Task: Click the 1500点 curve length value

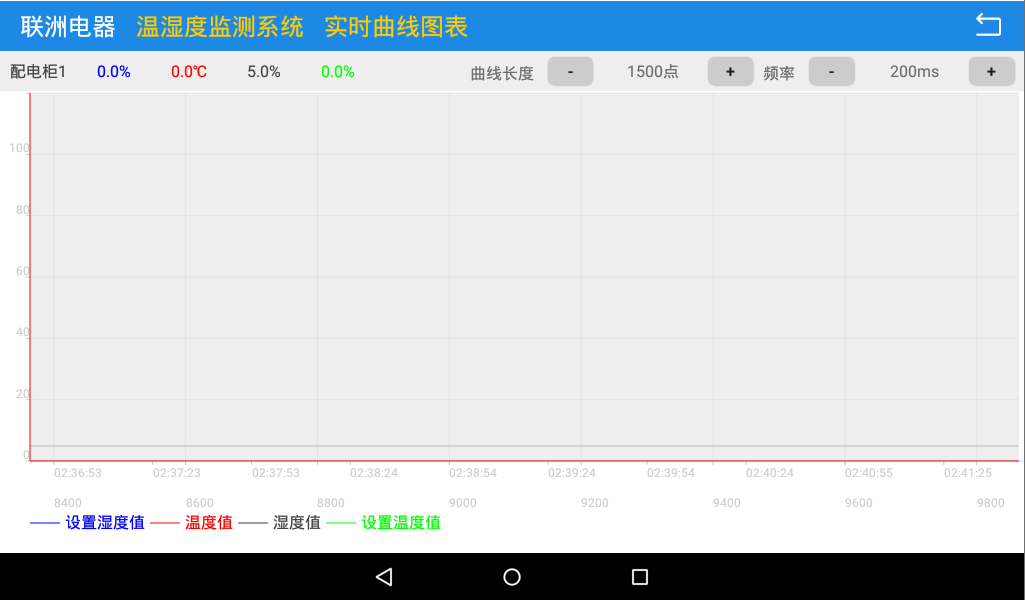Action: 651,71
